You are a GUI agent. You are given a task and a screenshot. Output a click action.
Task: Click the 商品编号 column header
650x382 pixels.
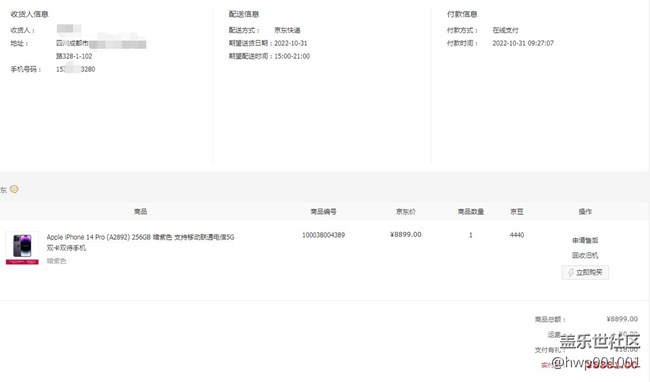[323, 212]
